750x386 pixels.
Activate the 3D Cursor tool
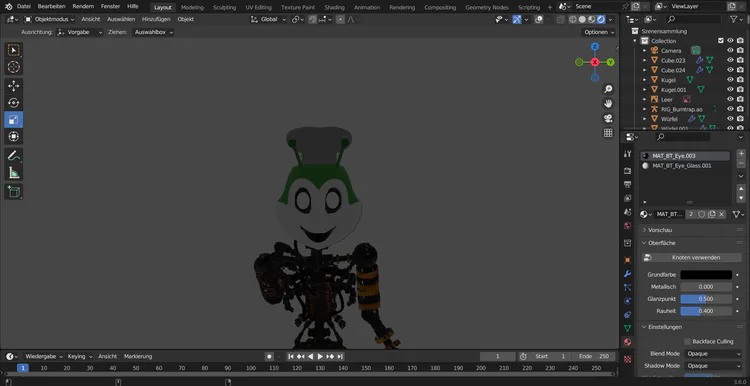pos(13,67)
